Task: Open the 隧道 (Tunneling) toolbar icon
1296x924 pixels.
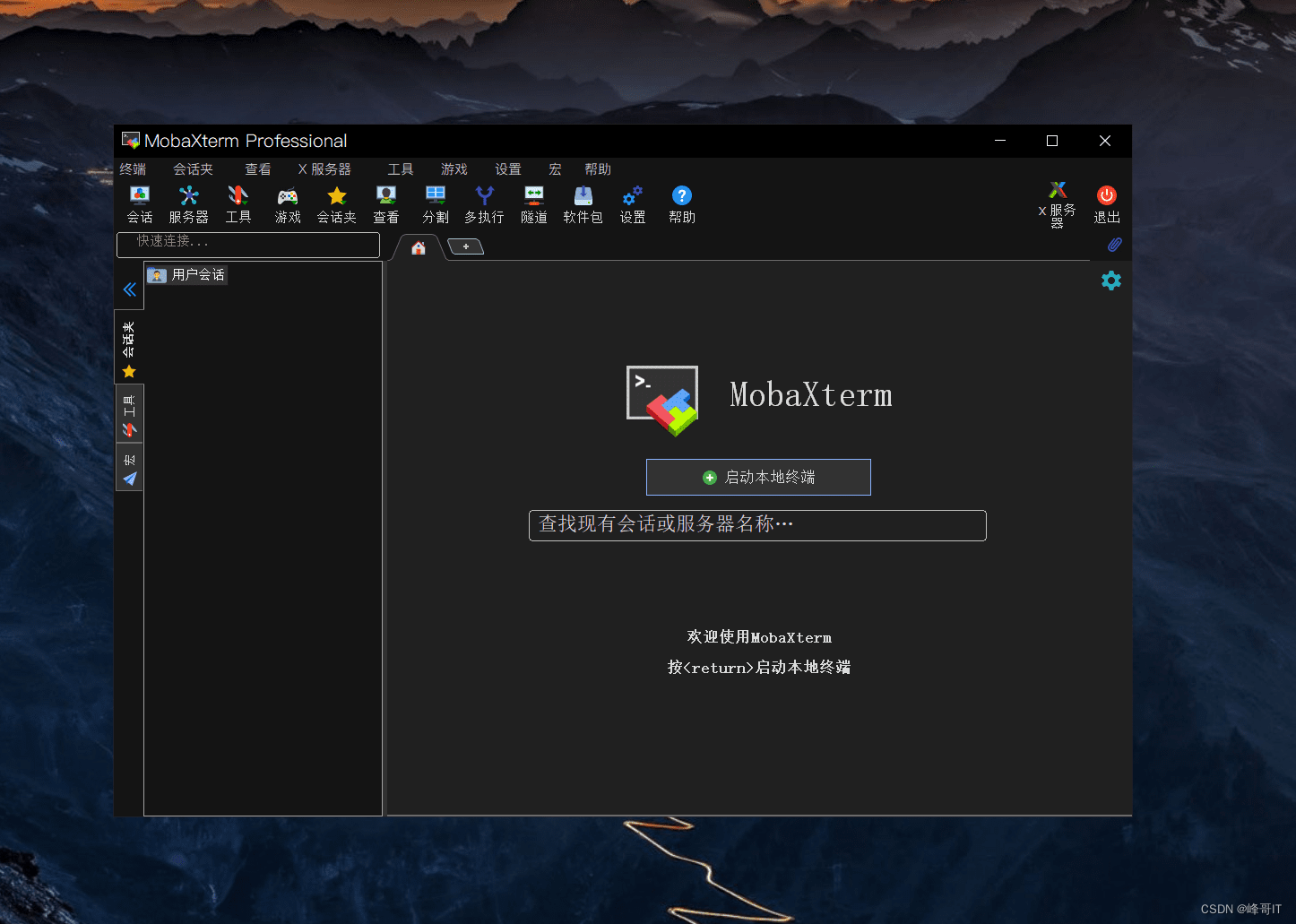Action: pos(534,204)
